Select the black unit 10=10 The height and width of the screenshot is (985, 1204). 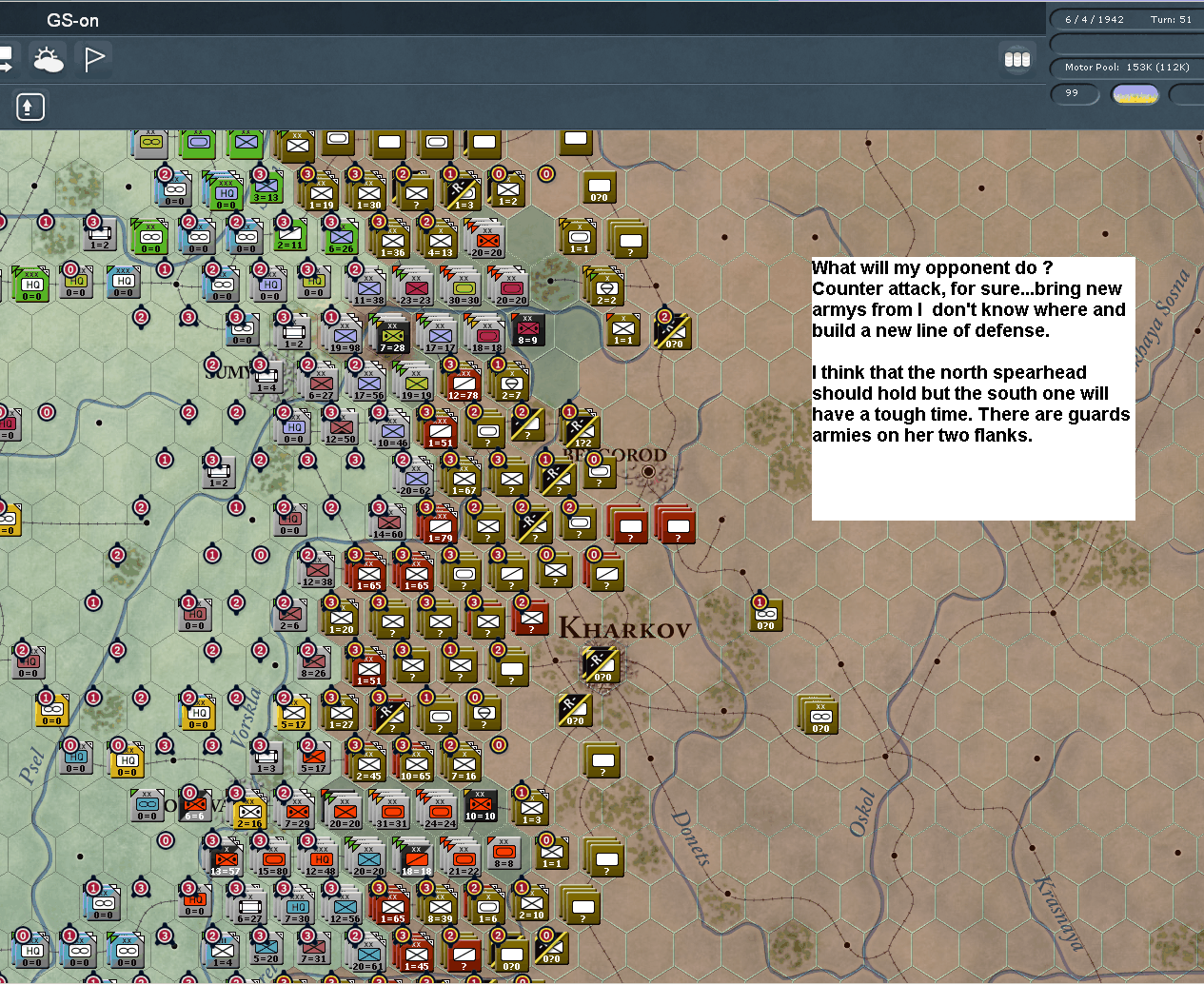tap(481, 805)
